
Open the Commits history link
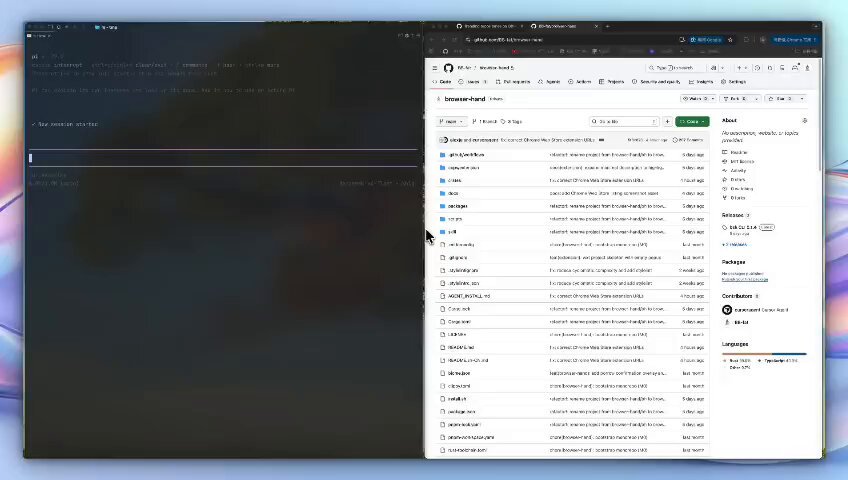pyautogui.click(x=688, y=140)
